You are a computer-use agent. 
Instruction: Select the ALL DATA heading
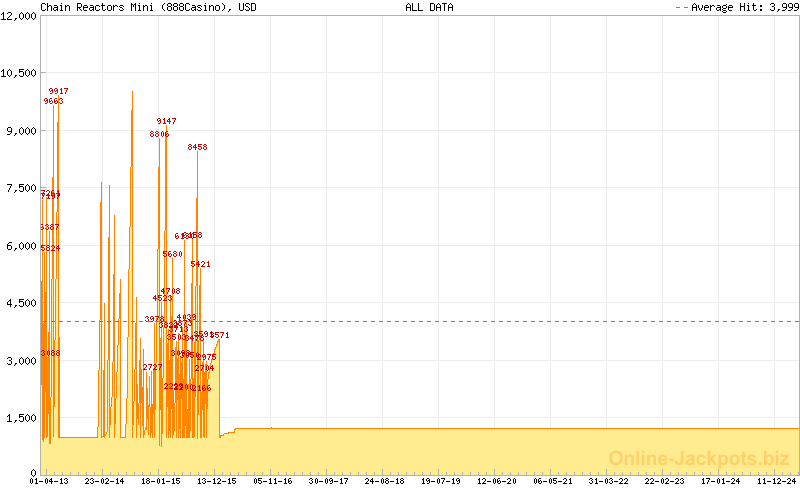[x=429, y=7]
